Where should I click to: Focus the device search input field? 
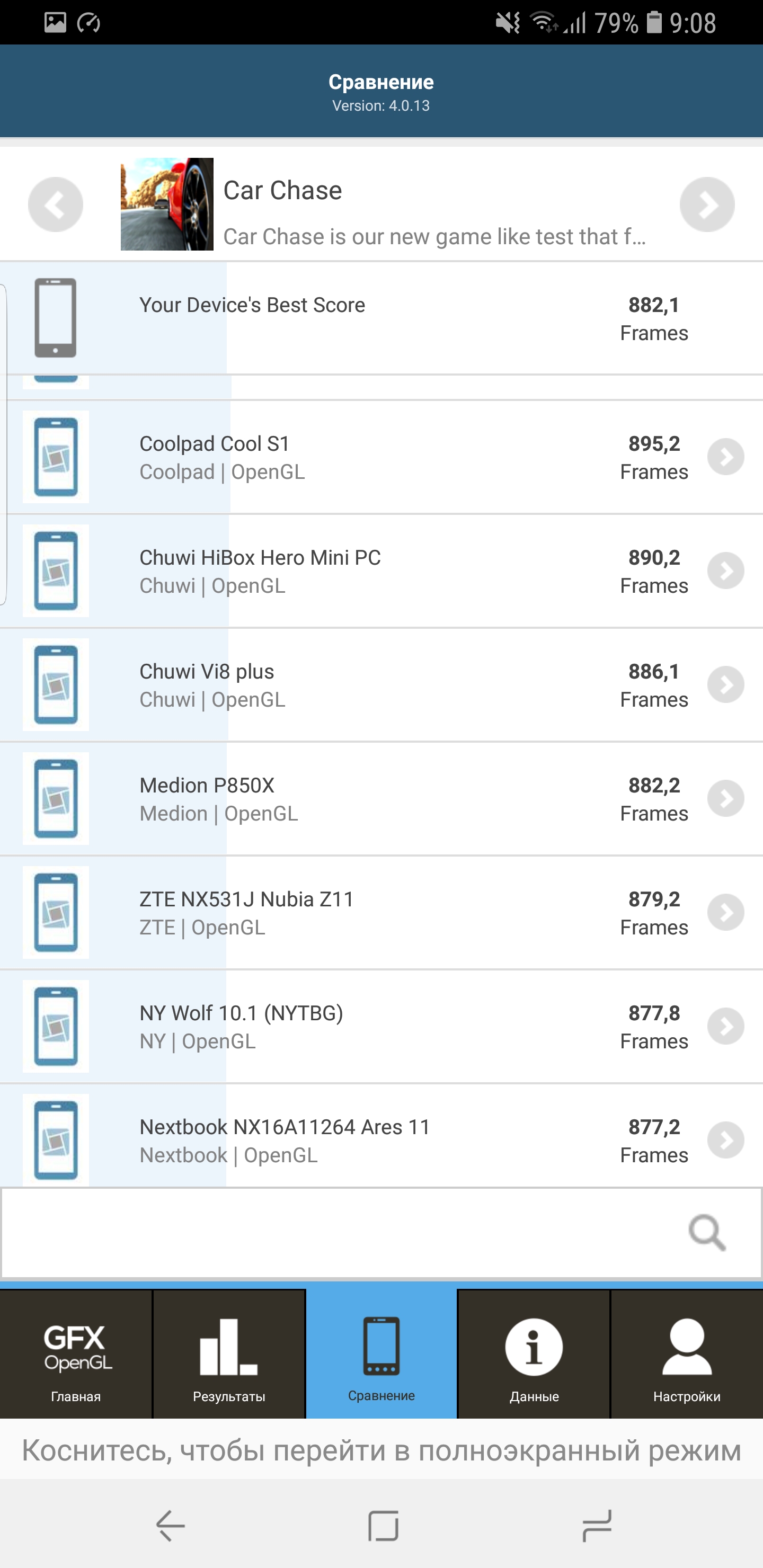[x=341, y=1233]
